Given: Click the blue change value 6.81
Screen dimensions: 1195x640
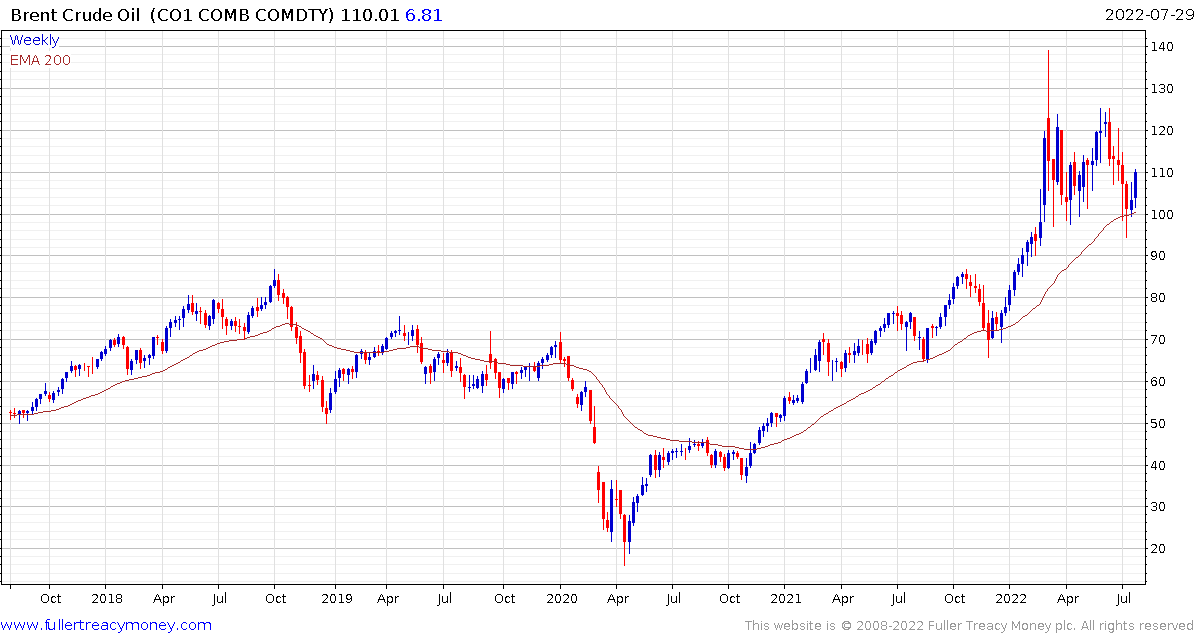Looking at the screenshot, I should coord(424,15).
